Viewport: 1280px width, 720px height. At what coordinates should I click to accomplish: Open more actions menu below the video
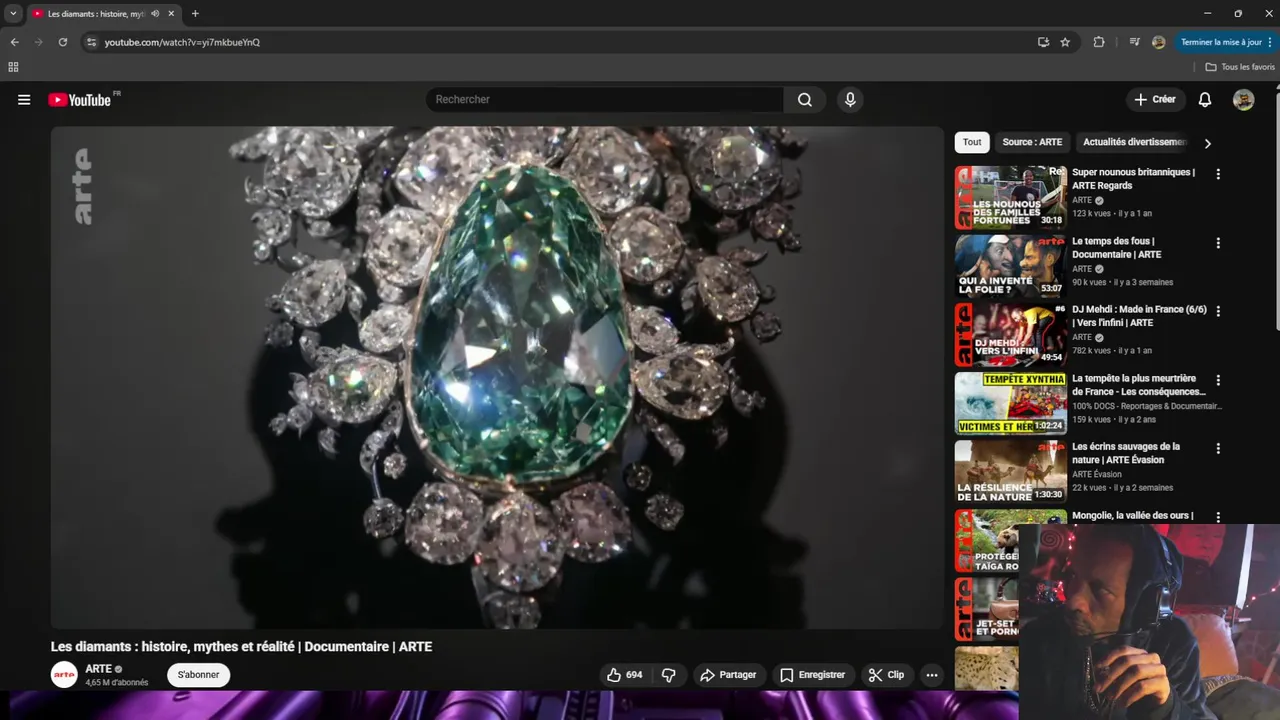click(x=932, y=675)
